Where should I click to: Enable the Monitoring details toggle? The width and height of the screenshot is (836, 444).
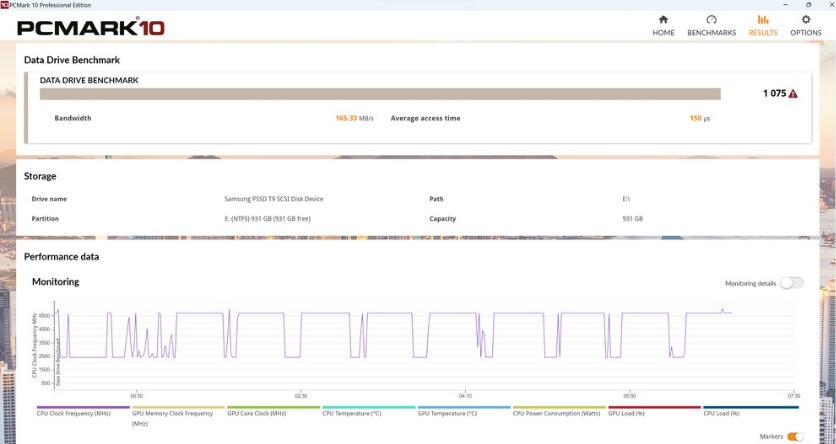[791, 283]
